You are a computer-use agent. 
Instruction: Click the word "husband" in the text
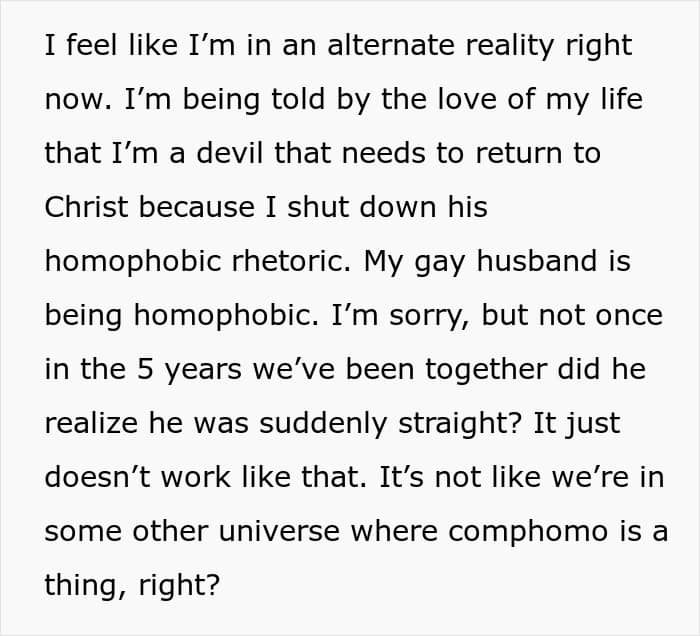pyautogui.click(x=537, y=261)
